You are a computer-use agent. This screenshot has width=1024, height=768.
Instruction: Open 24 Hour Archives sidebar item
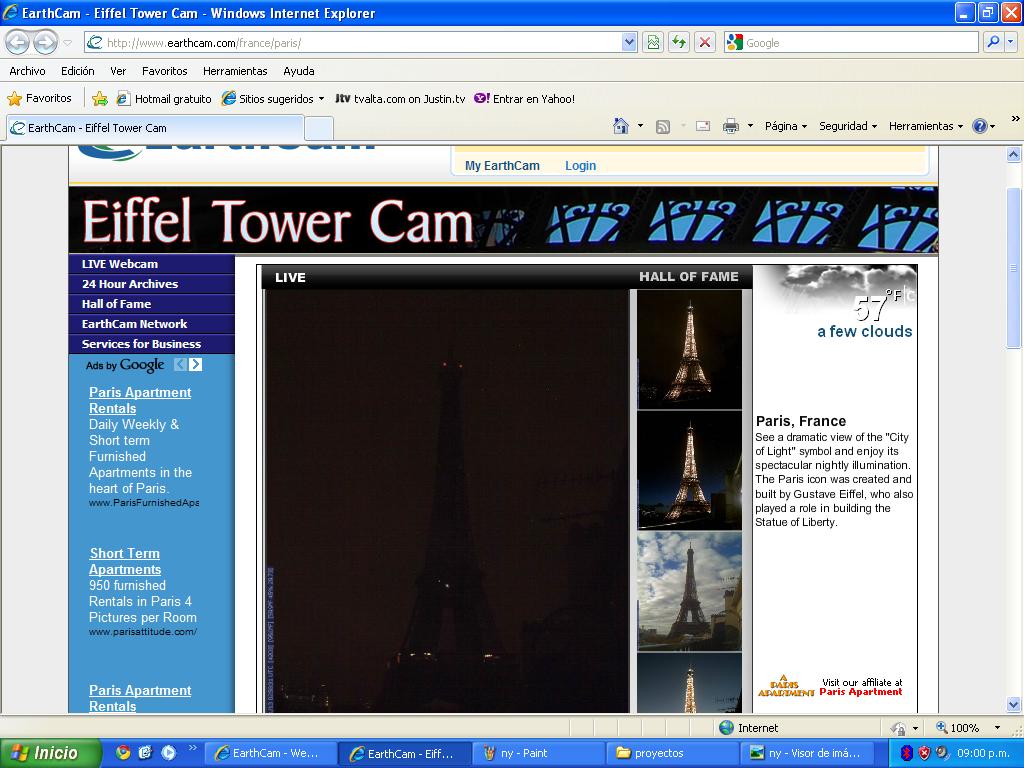pyautogui.click(x=152, y=284)
